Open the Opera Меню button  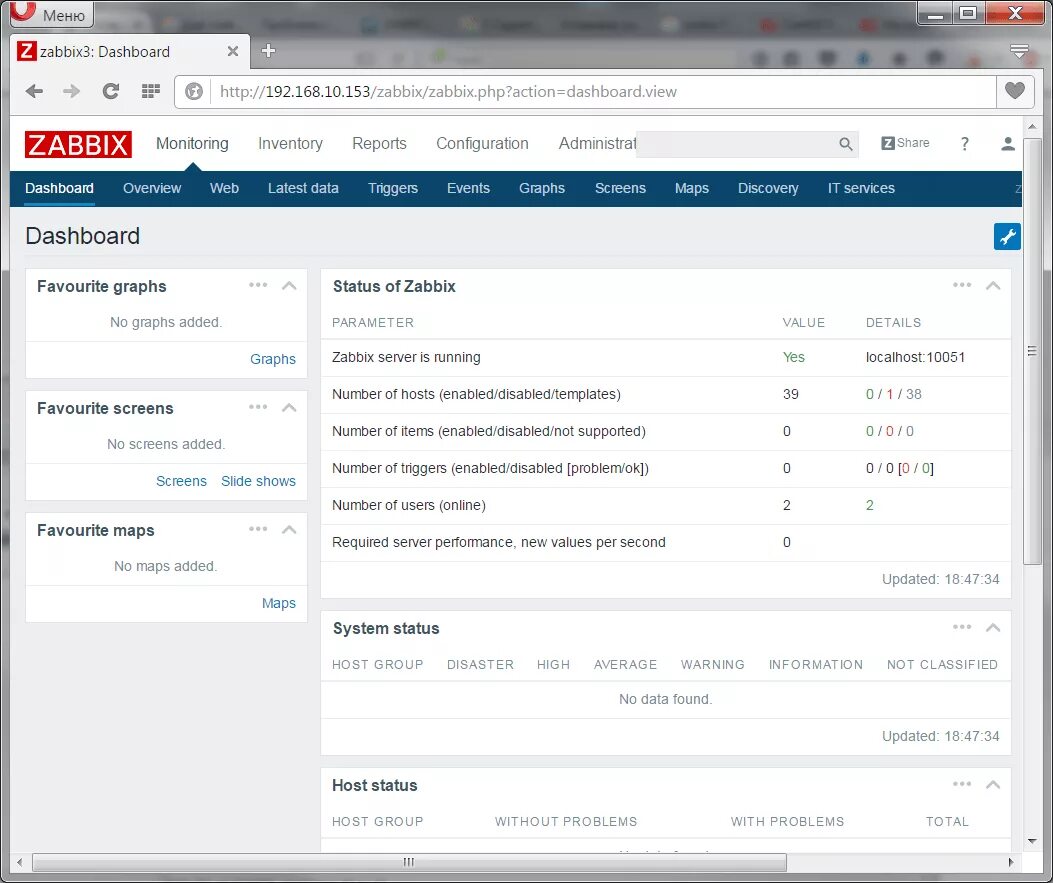(52, 13)
